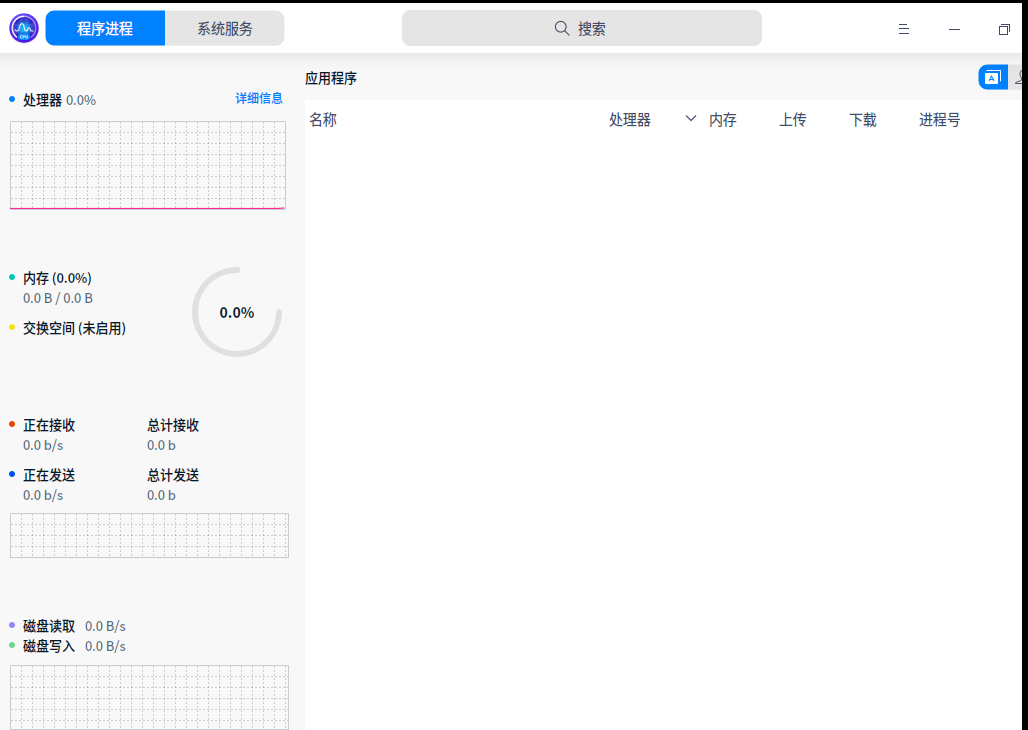Click the network traffic graph
The height and width of the screenshot is (730, 1028).
point(149,535)
